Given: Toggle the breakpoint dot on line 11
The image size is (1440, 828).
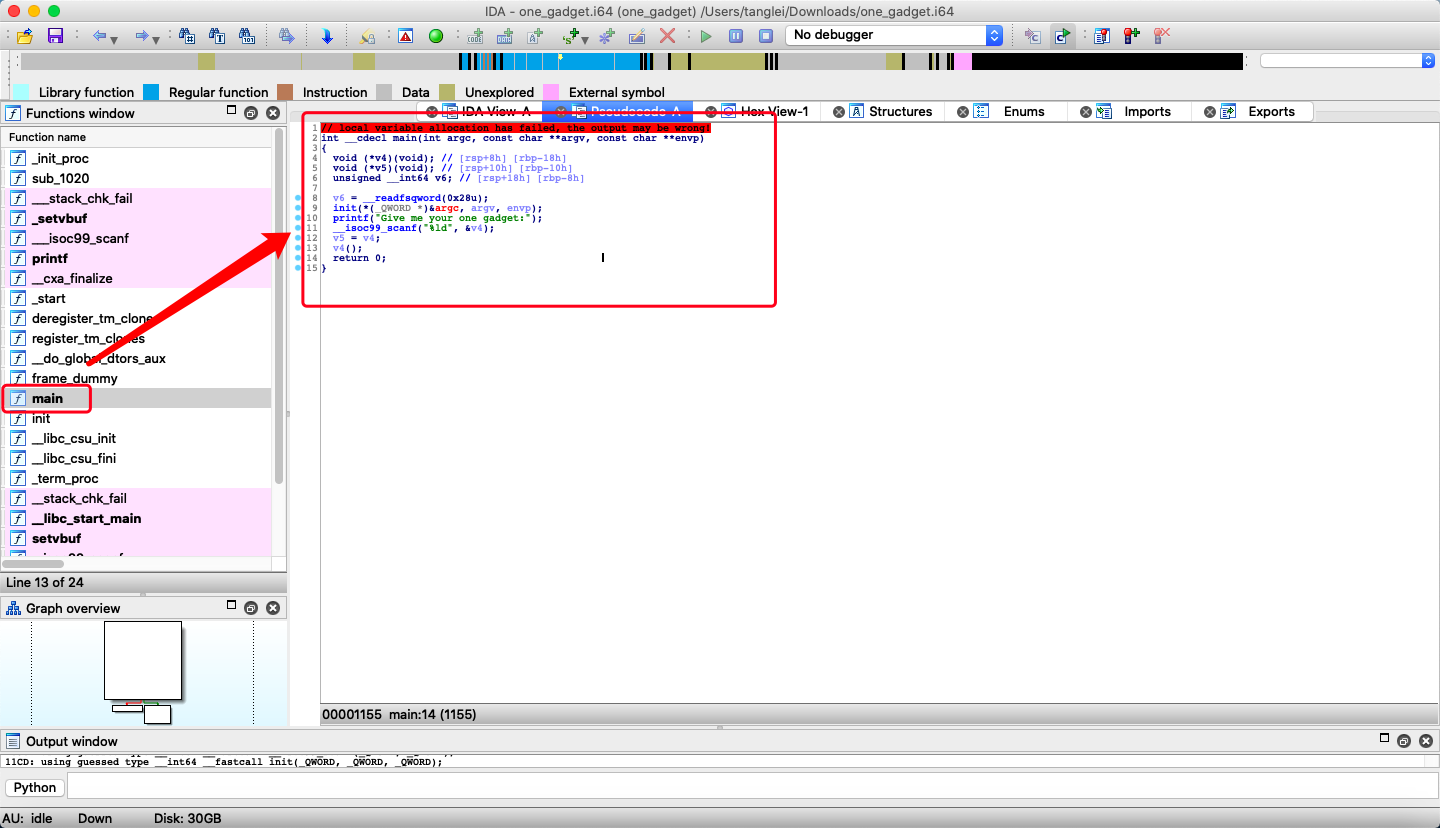Looking at the screenshot, I should [299, 228].
